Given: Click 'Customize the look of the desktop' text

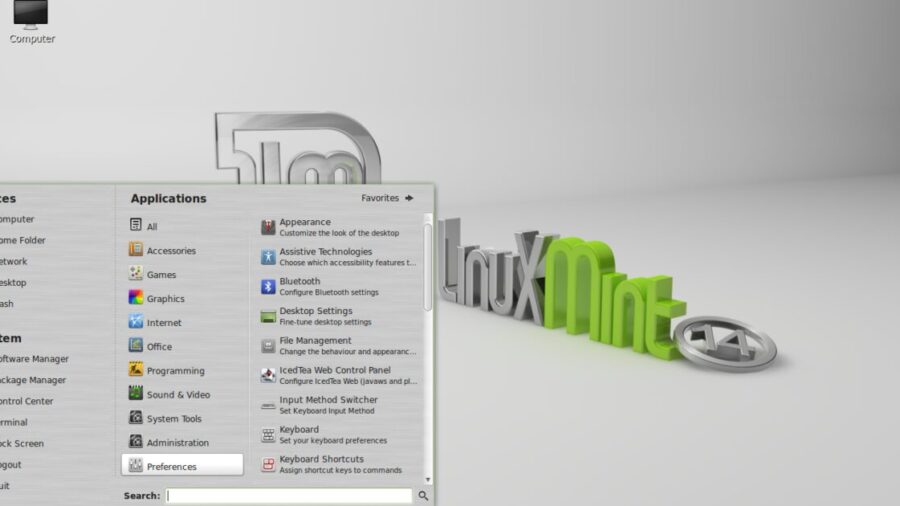Looking at the screenshot, I should coord(339,233).
